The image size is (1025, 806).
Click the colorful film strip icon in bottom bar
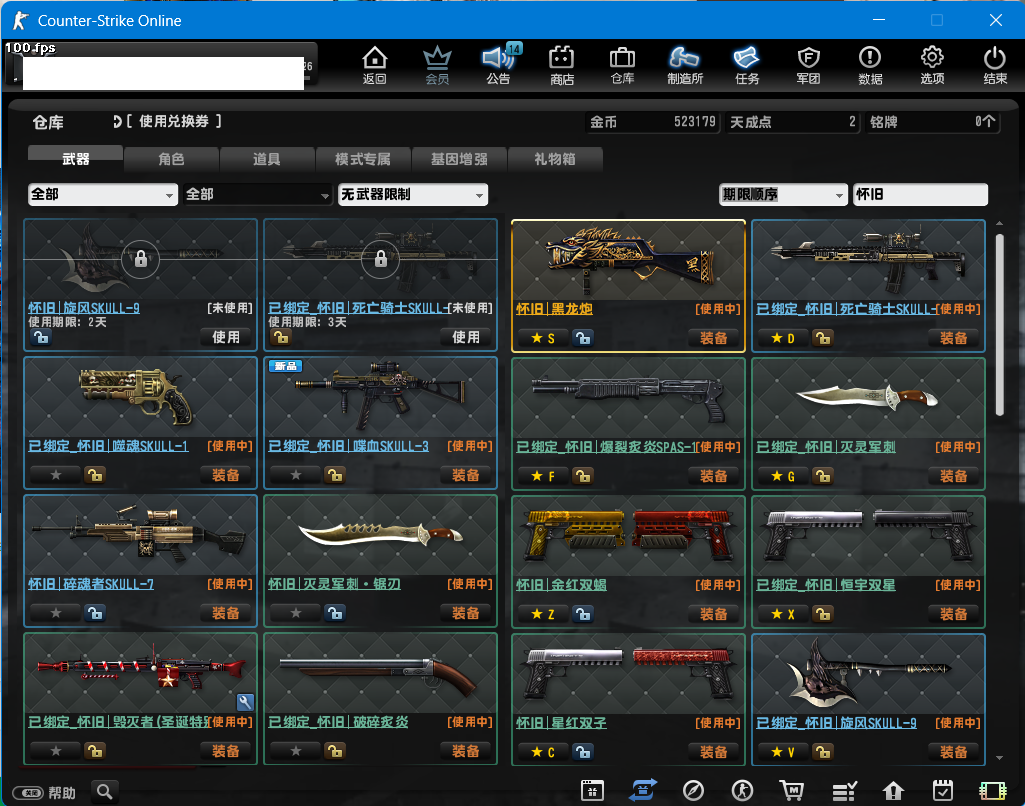pos(992,790)
